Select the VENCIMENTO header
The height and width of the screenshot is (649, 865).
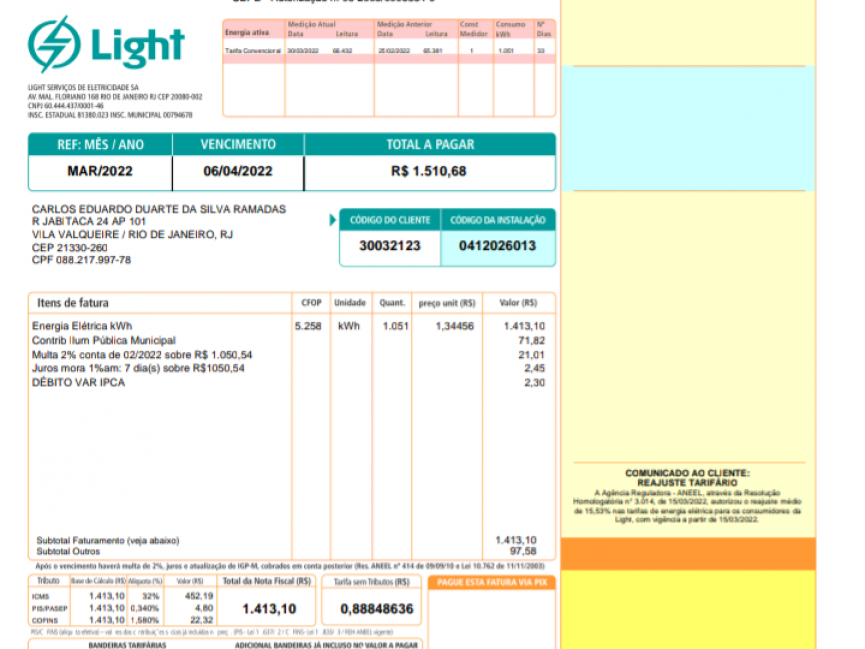(x=238, y=145)
